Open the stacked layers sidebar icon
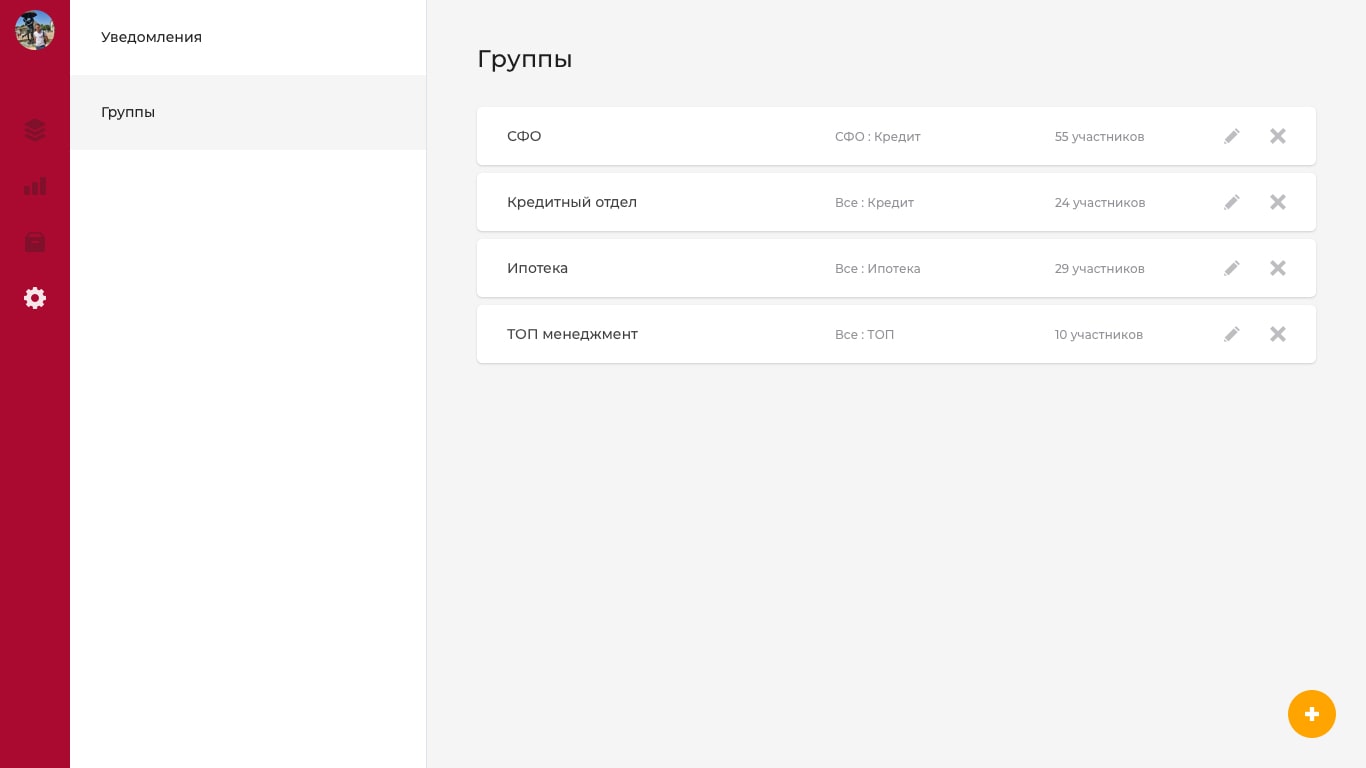Viewport: 1366px width, 768px height. [35, 130]
